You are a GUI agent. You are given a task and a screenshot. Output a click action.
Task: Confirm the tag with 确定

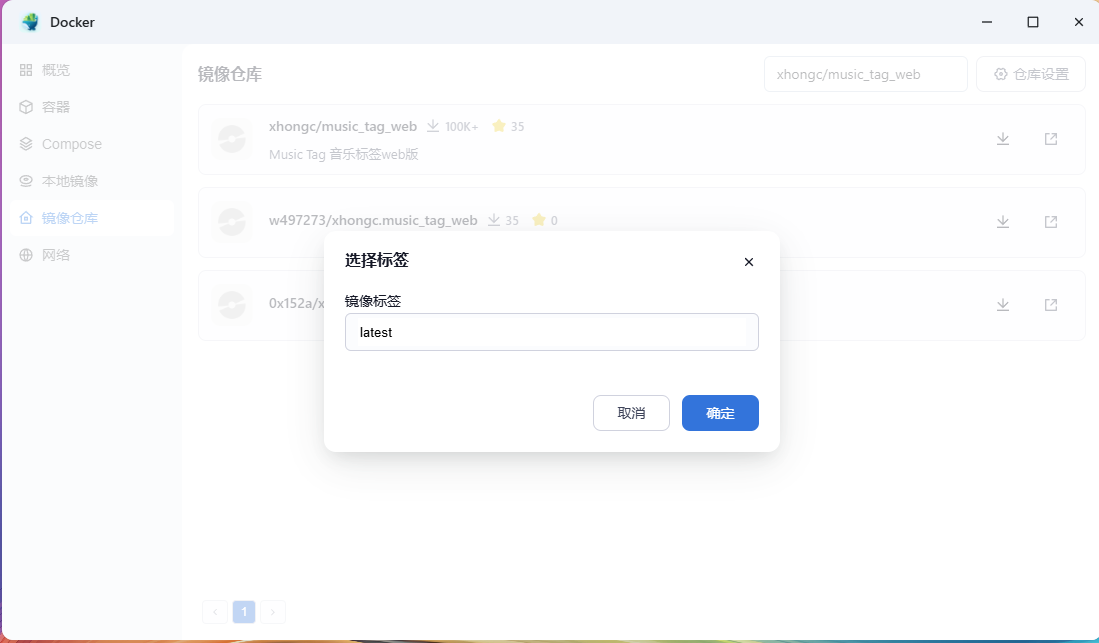(721, 413)
